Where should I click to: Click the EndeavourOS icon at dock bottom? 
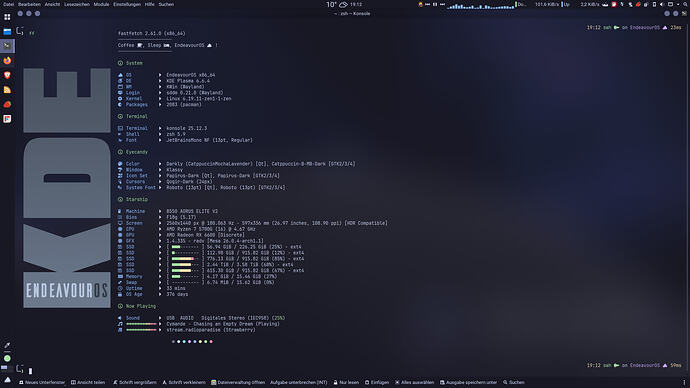[7, 380]
